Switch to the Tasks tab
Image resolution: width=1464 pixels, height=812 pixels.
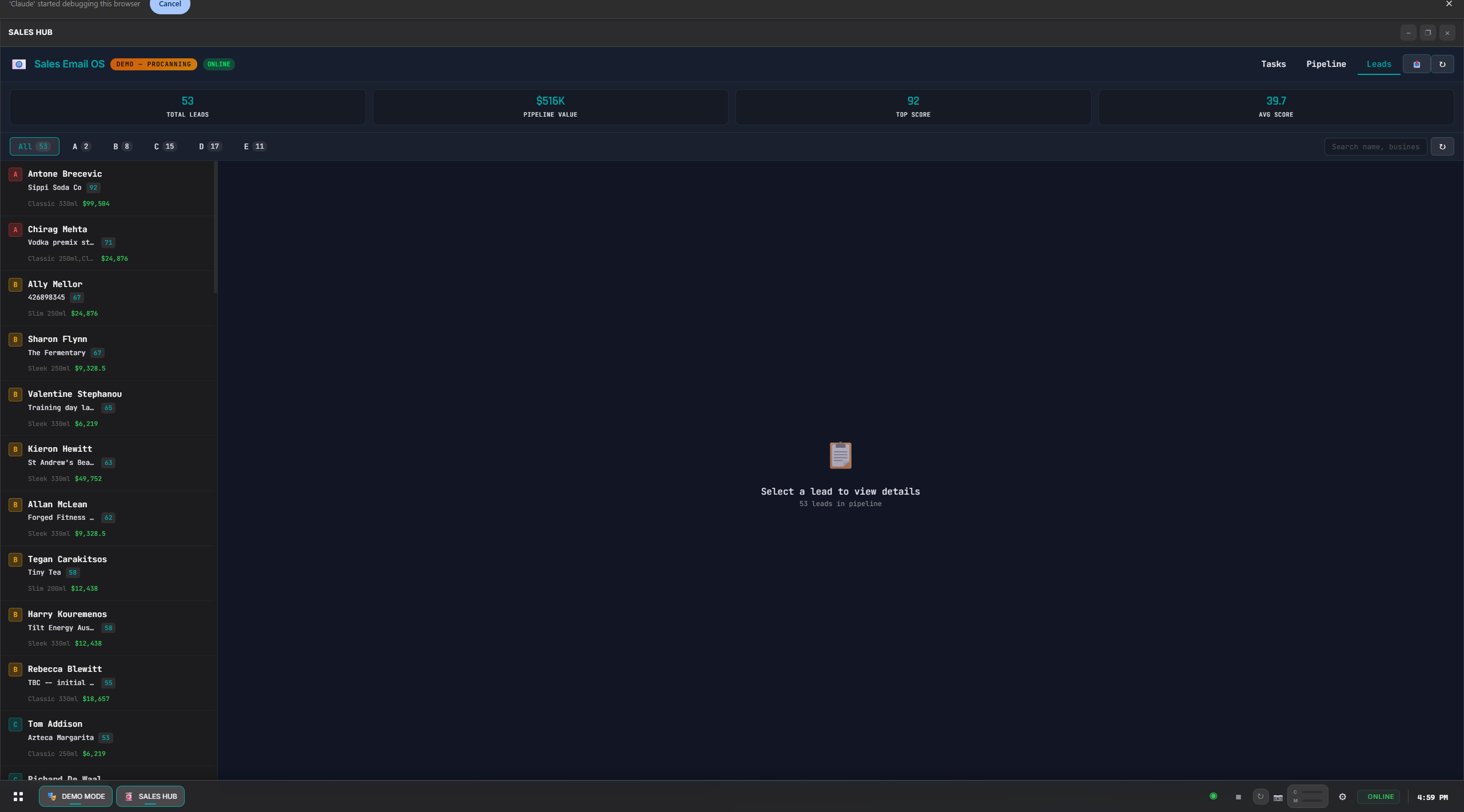click(x=1274, y=64)
